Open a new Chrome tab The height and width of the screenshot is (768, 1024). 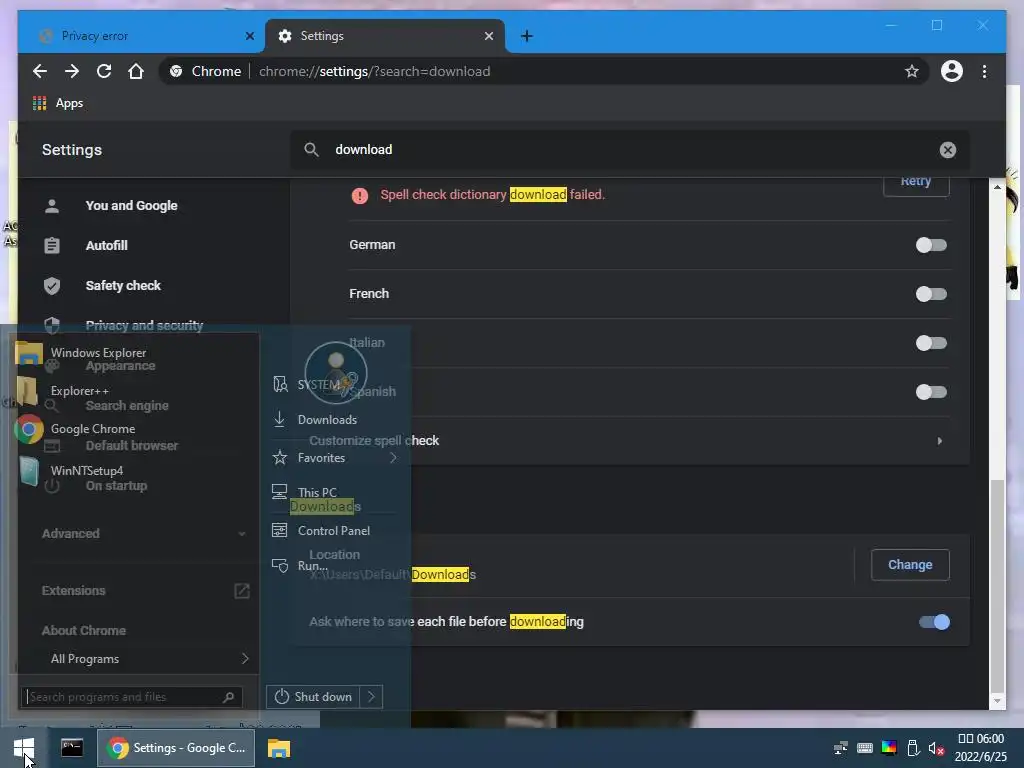click(x=526, y=36)
